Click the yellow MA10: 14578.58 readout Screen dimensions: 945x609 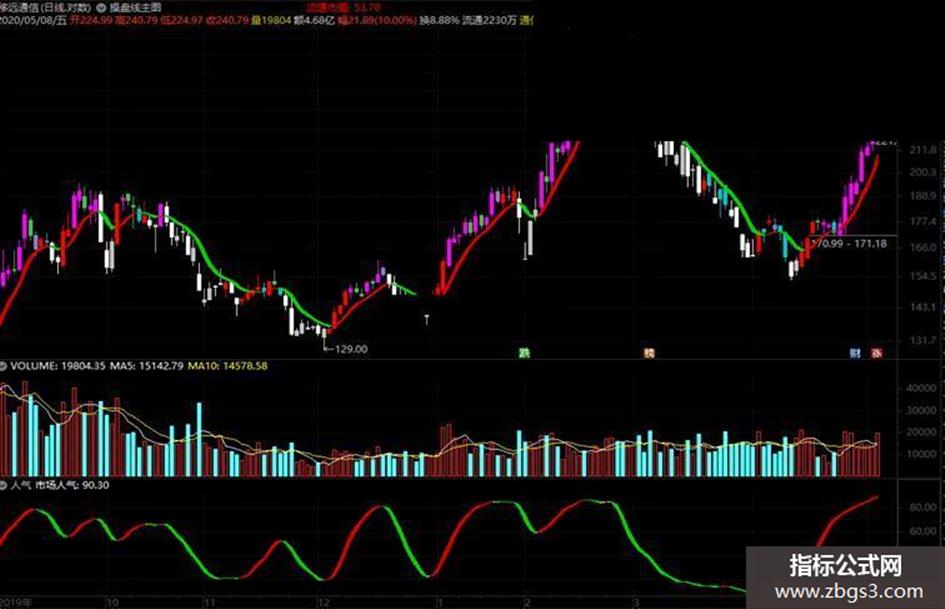228,366
